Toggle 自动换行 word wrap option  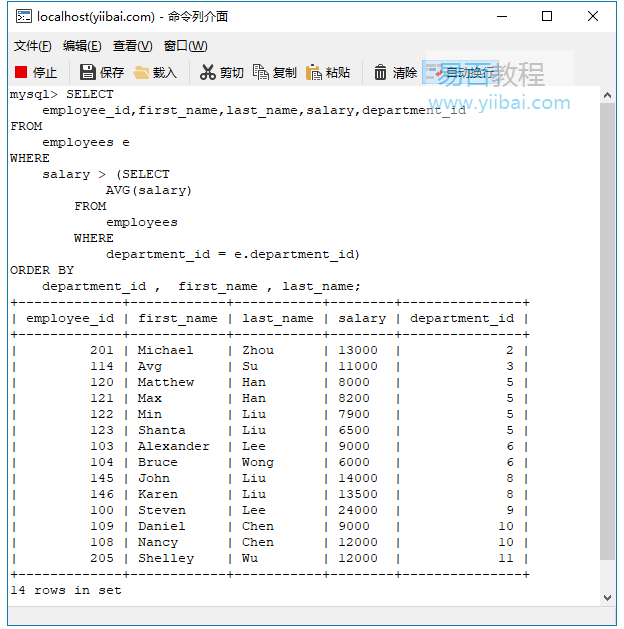(462, 72)
